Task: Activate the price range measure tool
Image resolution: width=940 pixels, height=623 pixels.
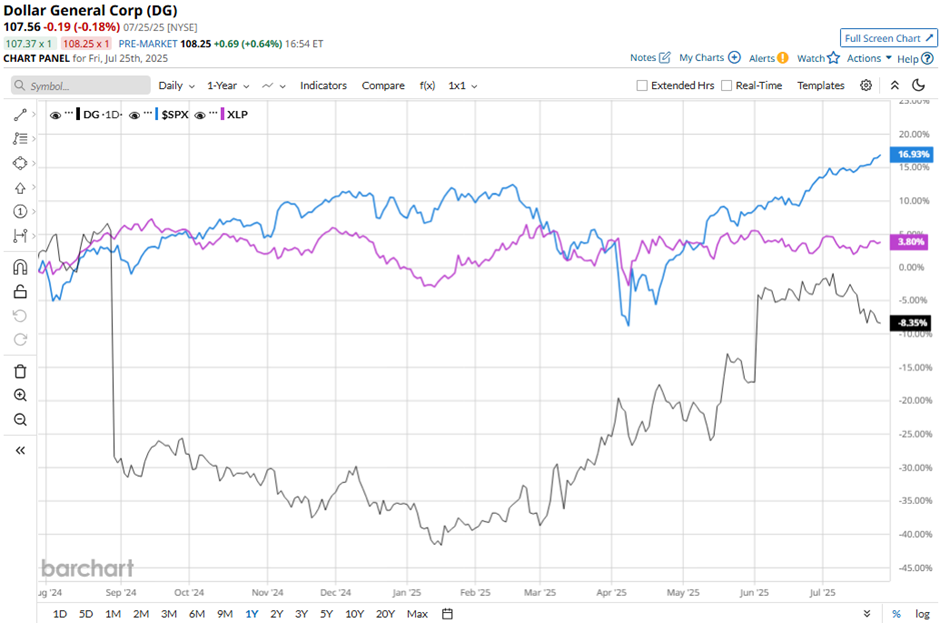Action: point(20,236)
